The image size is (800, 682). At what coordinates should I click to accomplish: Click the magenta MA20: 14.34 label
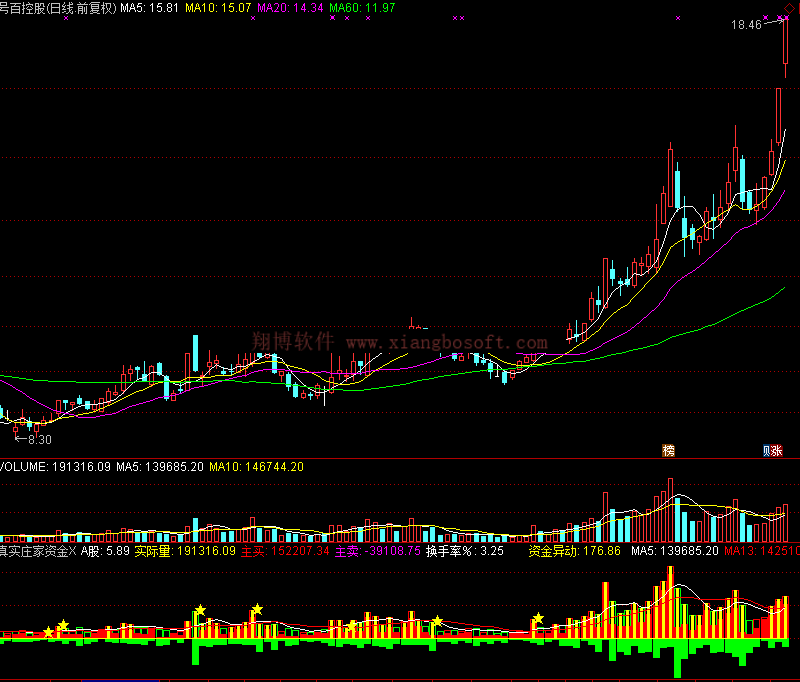[290, 8]
